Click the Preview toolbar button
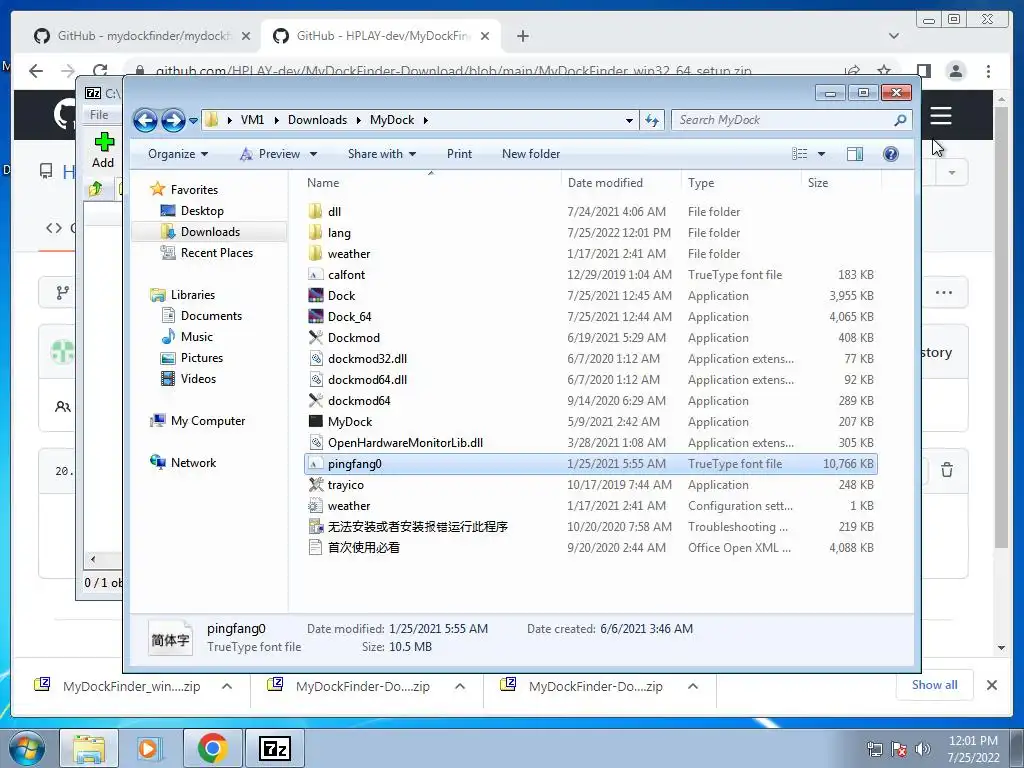 [270, 154]
